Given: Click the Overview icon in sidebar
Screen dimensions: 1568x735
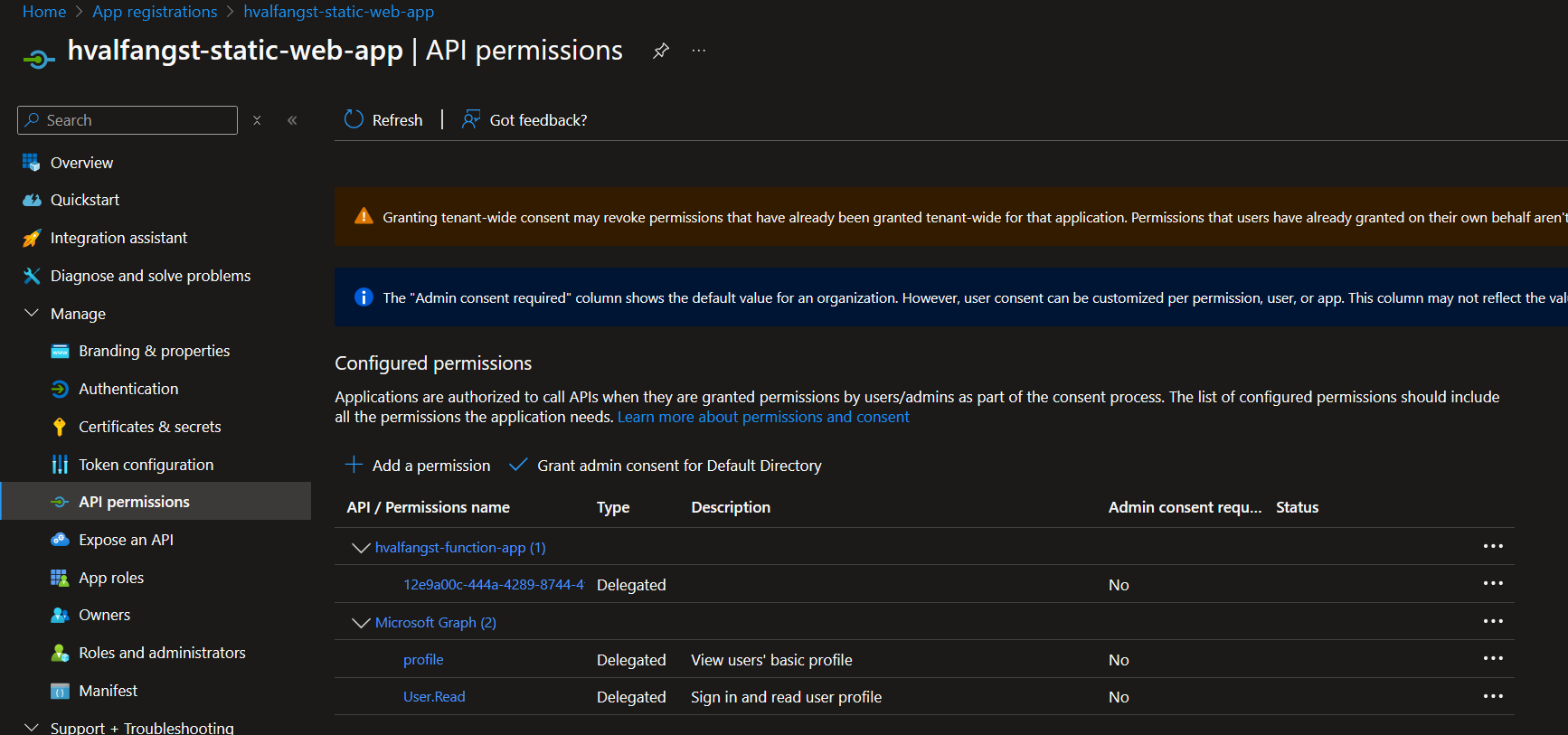Looking at the screenshot, I should (32, 163).
